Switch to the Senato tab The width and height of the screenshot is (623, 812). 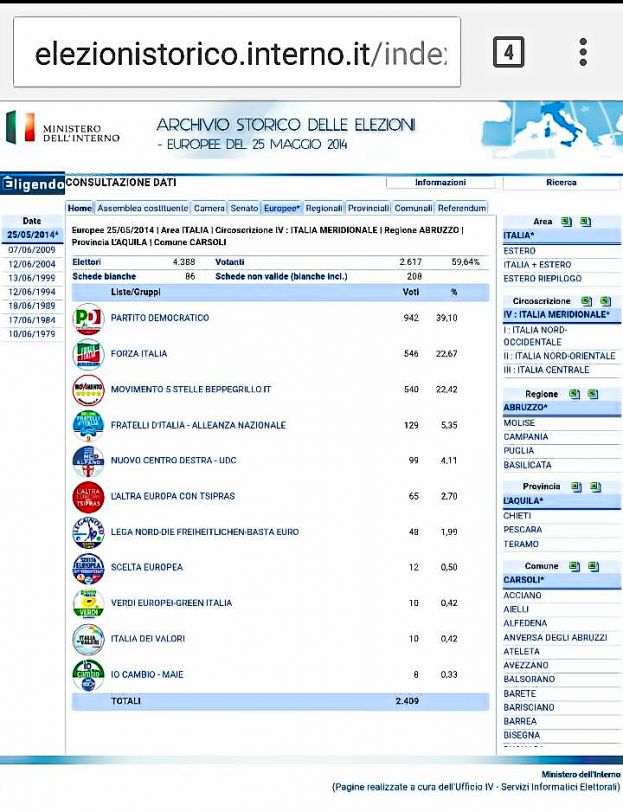[x=244, y=208]
